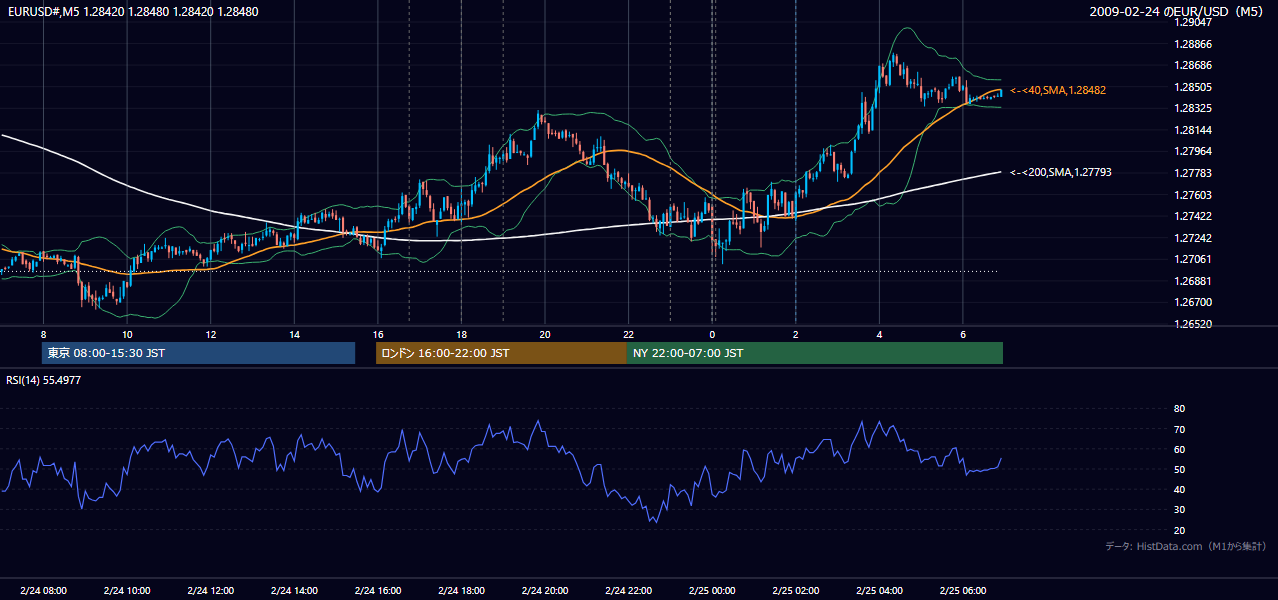Click hour tick 0 under the price chart
The width and height of the screenshot is (1278, 600).
[712, 334]
